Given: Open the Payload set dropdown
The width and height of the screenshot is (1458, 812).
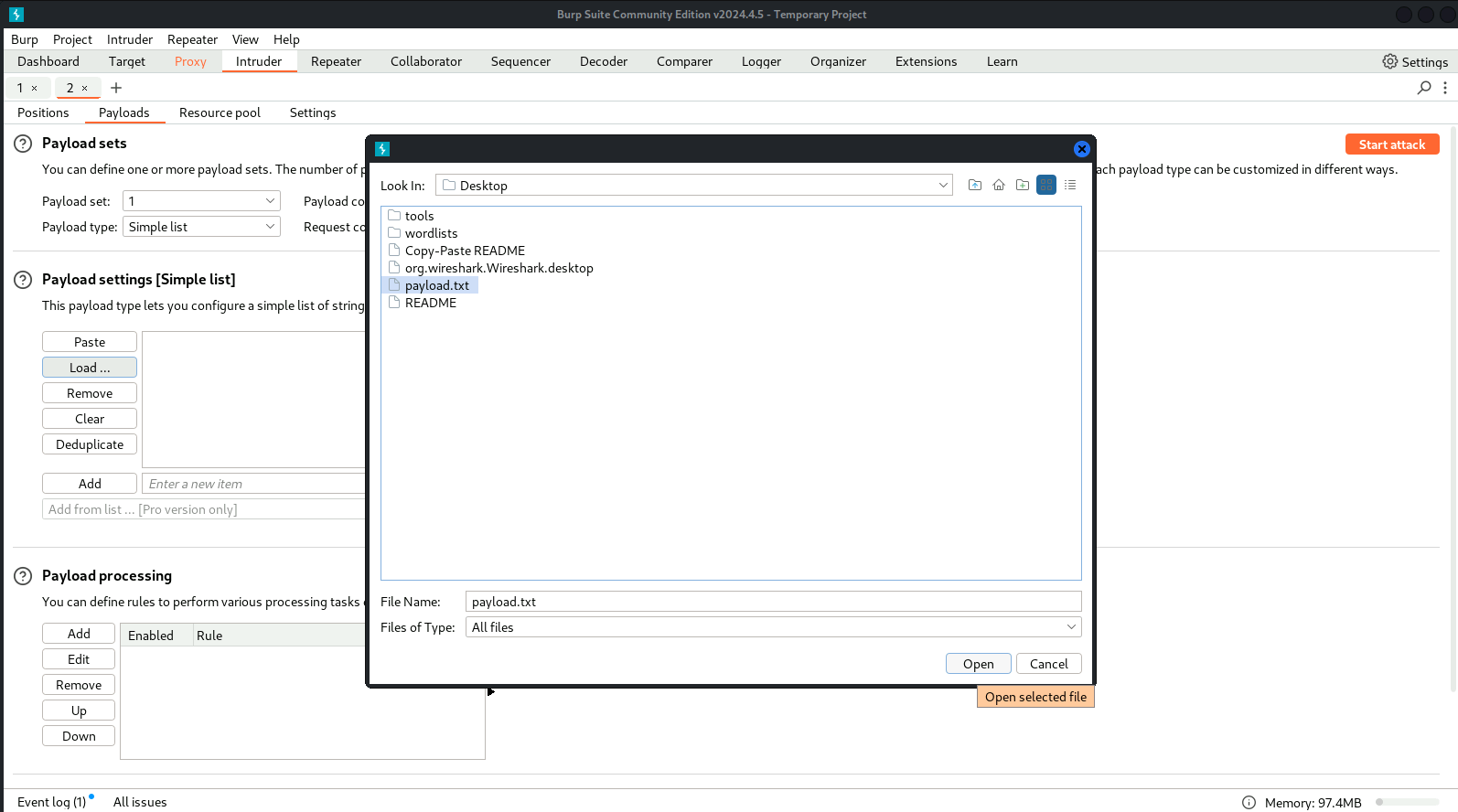Looking at the screenshot, I should coord(201,201).
